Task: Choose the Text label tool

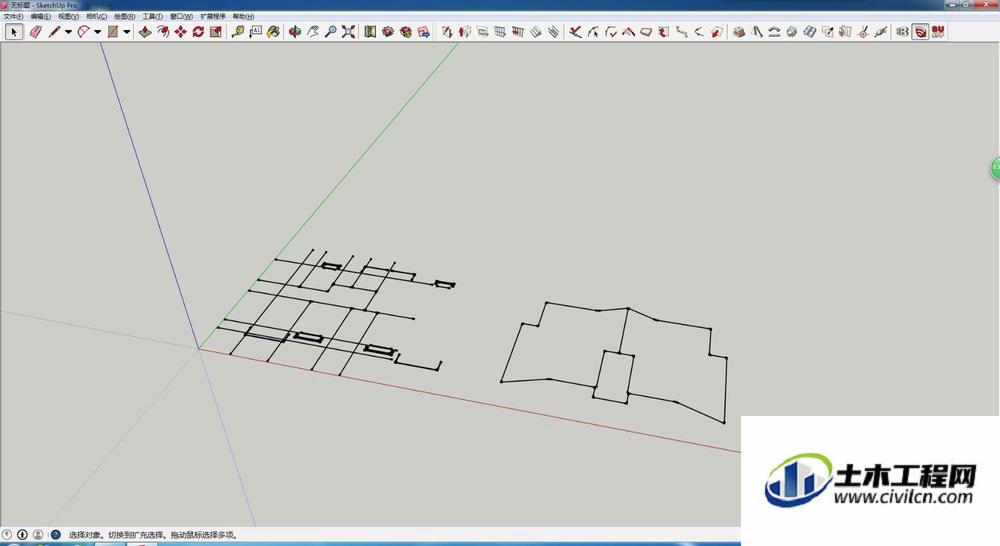Action: pos(256,31)
